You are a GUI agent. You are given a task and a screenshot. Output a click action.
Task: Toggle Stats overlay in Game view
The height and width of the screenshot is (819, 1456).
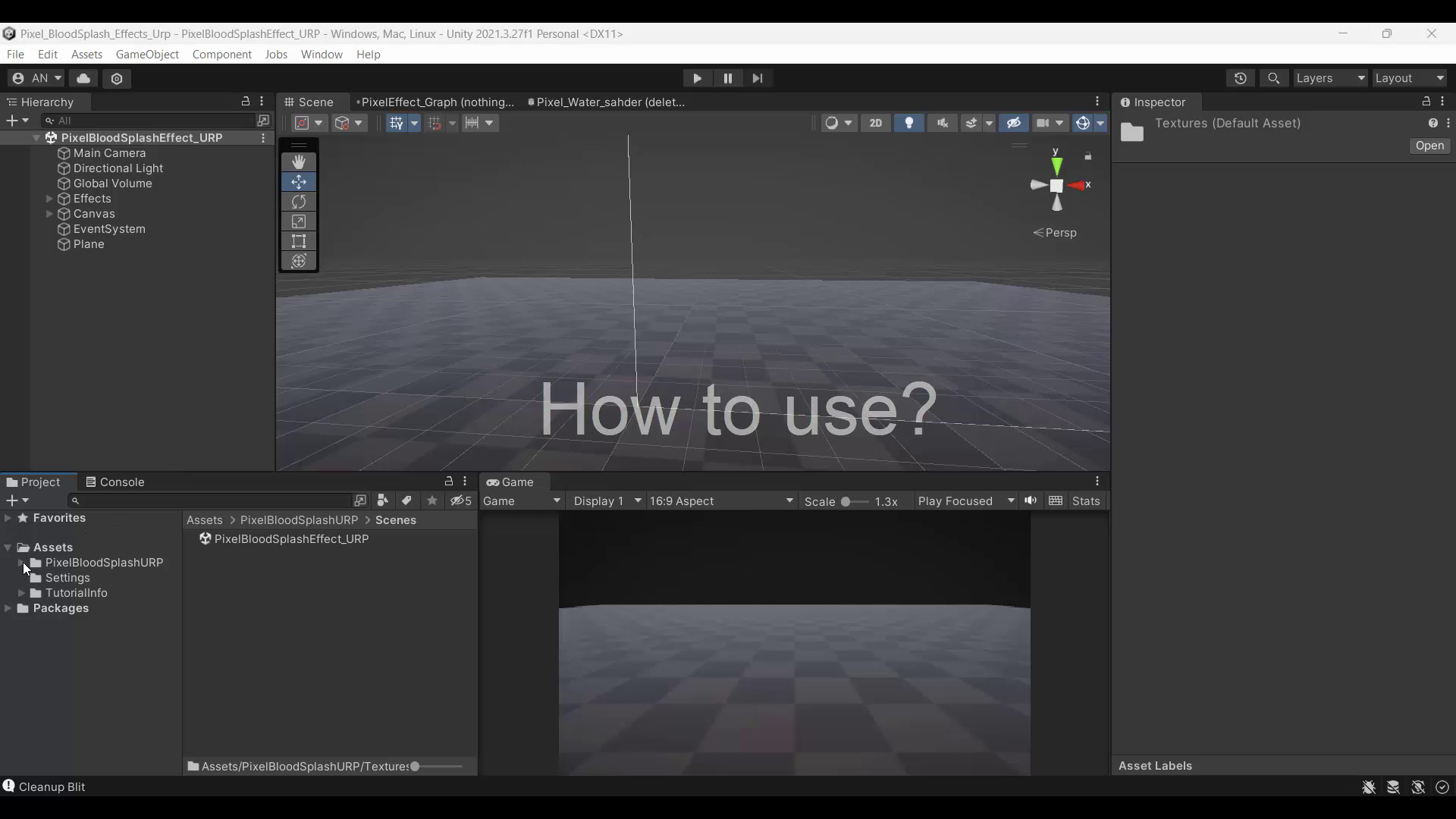[1086, 500]
